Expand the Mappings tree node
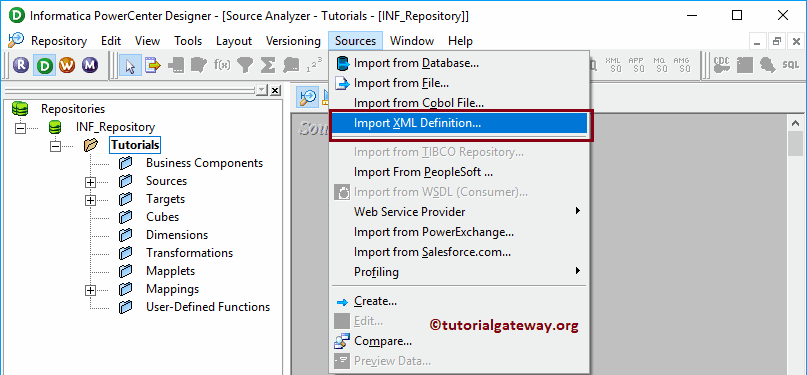 point(91,290)
